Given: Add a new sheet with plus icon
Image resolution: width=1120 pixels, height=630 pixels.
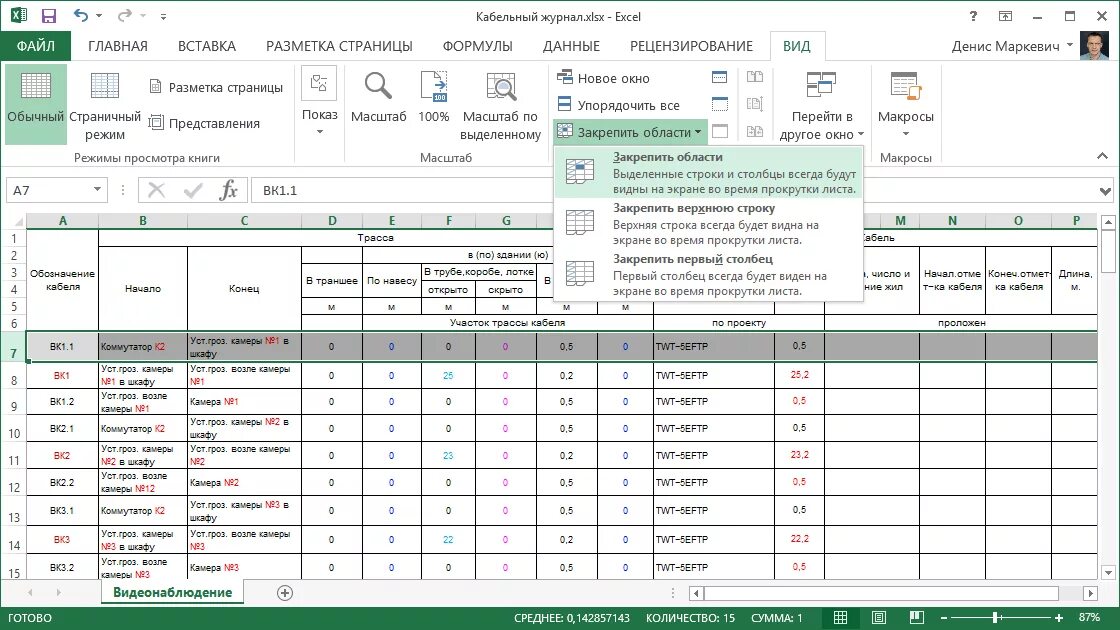Looking at the screenshot, I should point(284,593).
